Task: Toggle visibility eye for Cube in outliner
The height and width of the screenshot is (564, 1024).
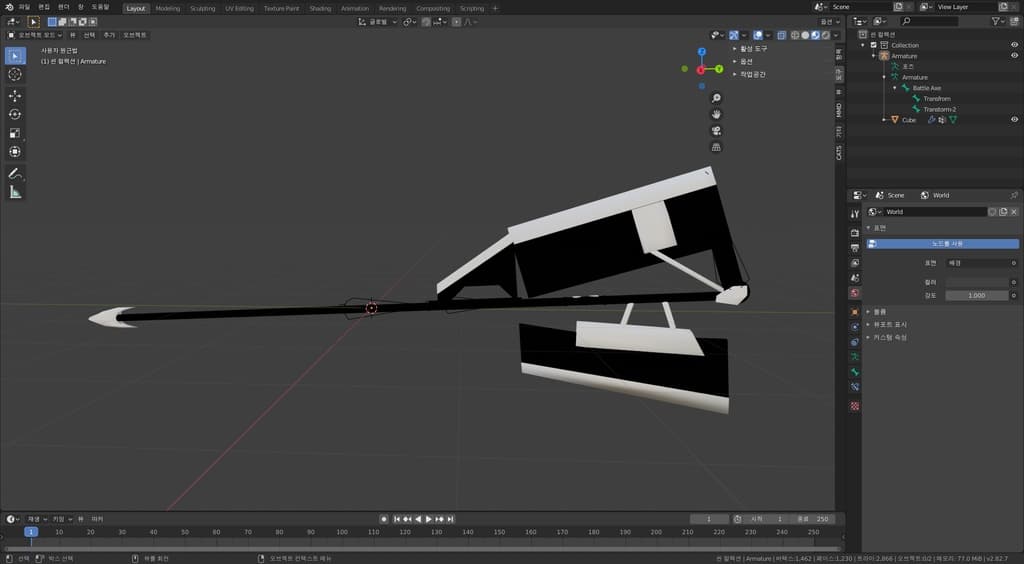Action: pos(1014,120)
